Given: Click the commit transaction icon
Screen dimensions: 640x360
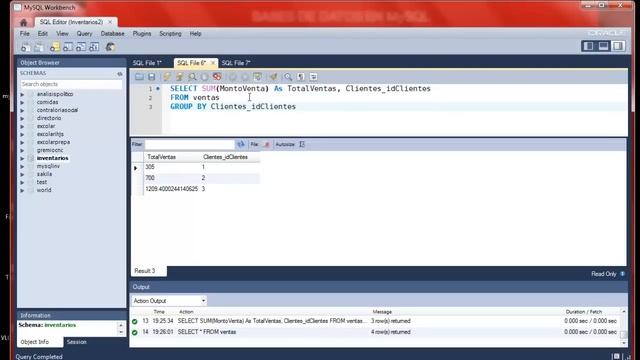Looking at the screenshot, I should click(x=232, y=77).
